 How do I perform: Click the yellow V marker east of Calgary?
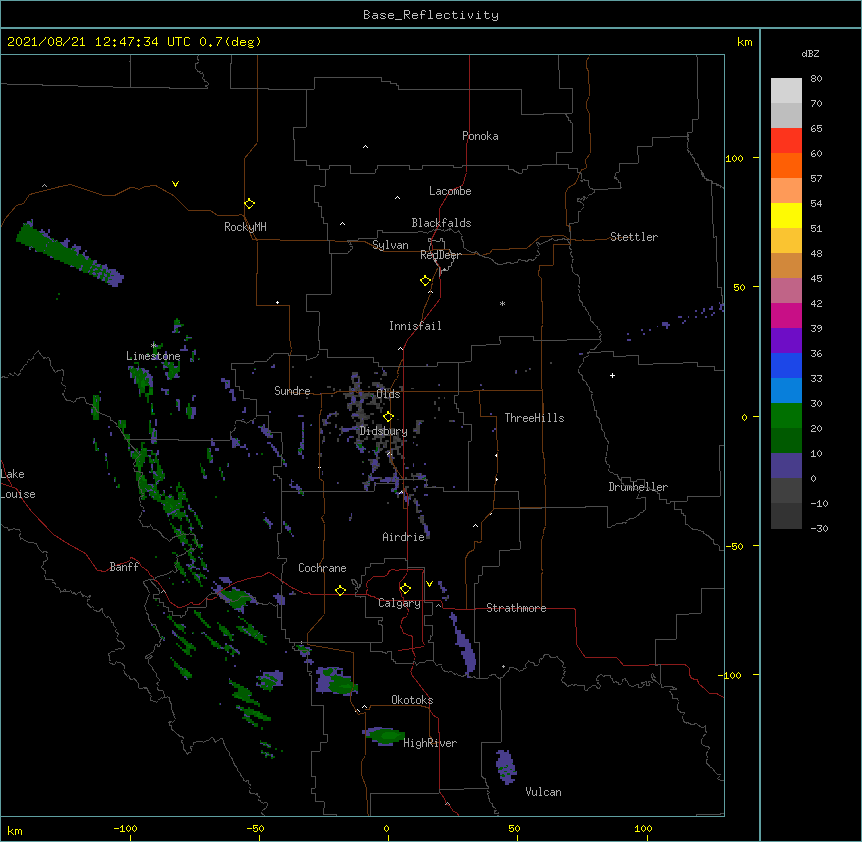tap(429, 584)
